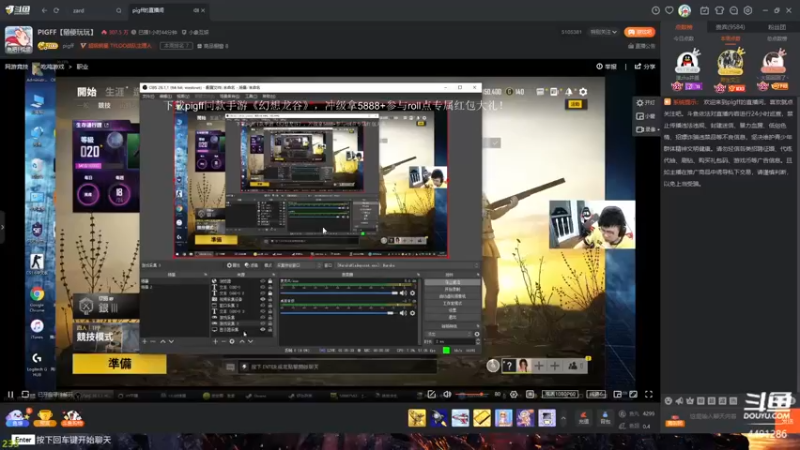Pause the live stream playback
The image size is (800, 450).
click(10, 394)
